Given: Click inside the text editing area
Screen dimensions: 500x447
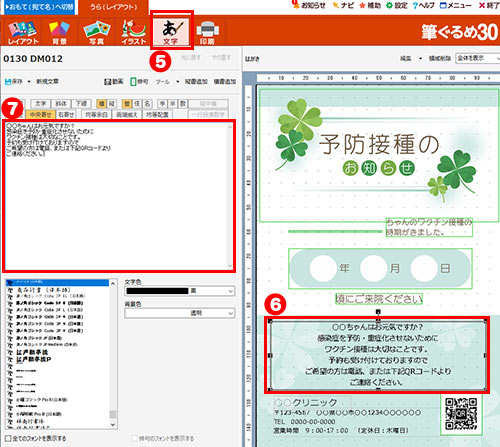Looking at the screenshot, I should tap(117, 196).
